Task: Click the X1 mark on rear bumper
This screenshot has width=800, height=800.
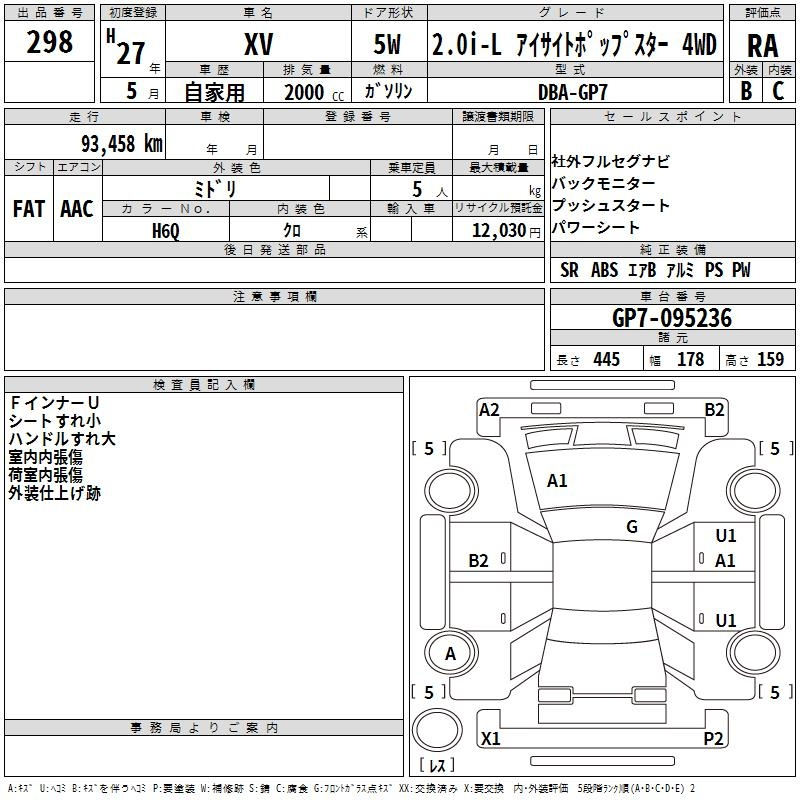Action: pos(490,738)
